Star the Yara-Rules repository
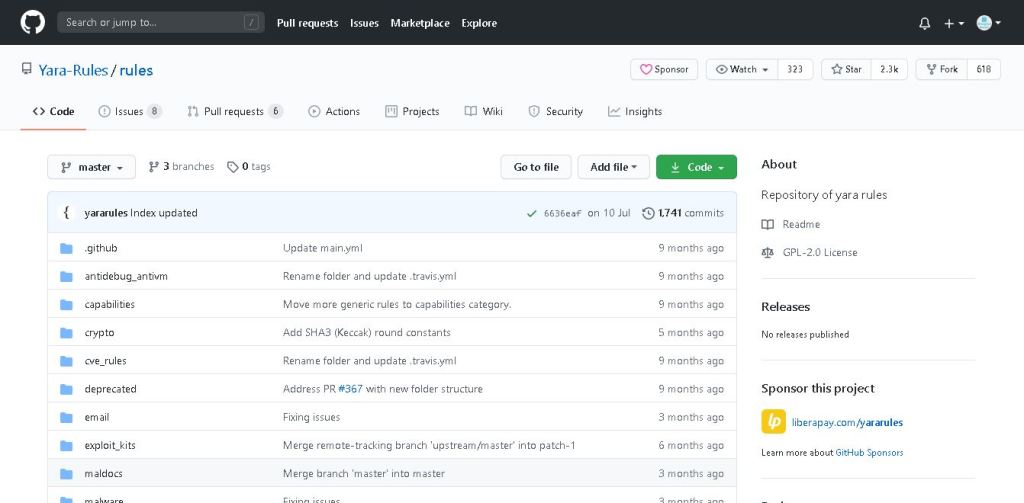This screenshot has width=1024, height=503. (x=846, y=69)
